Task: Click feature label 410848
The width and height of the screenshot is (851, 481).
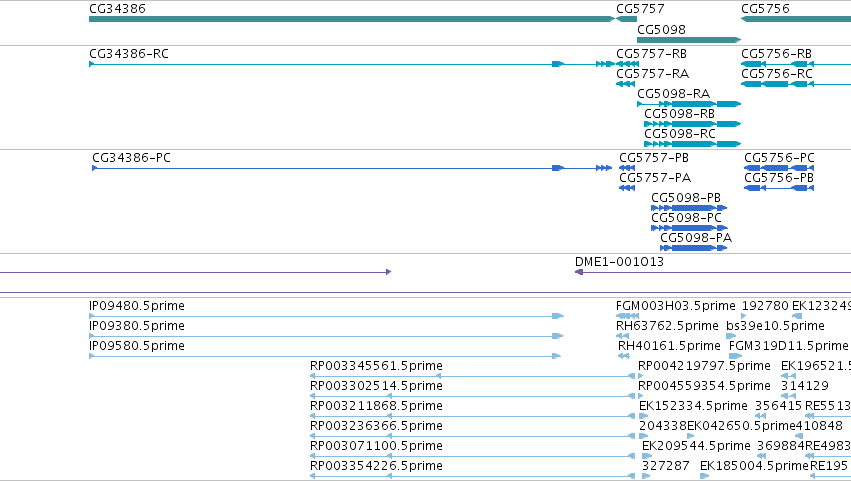Action: point(819,426)
